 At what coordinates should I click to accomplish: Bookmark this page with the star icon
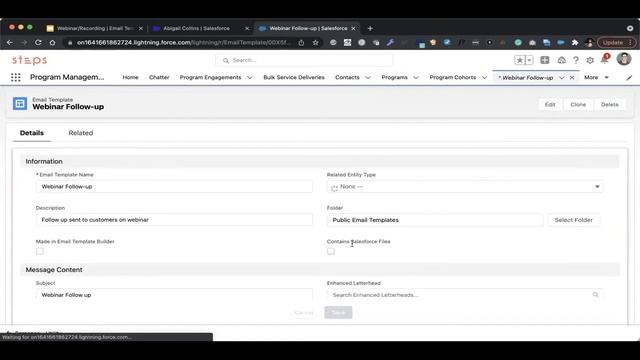click(315, 42)
